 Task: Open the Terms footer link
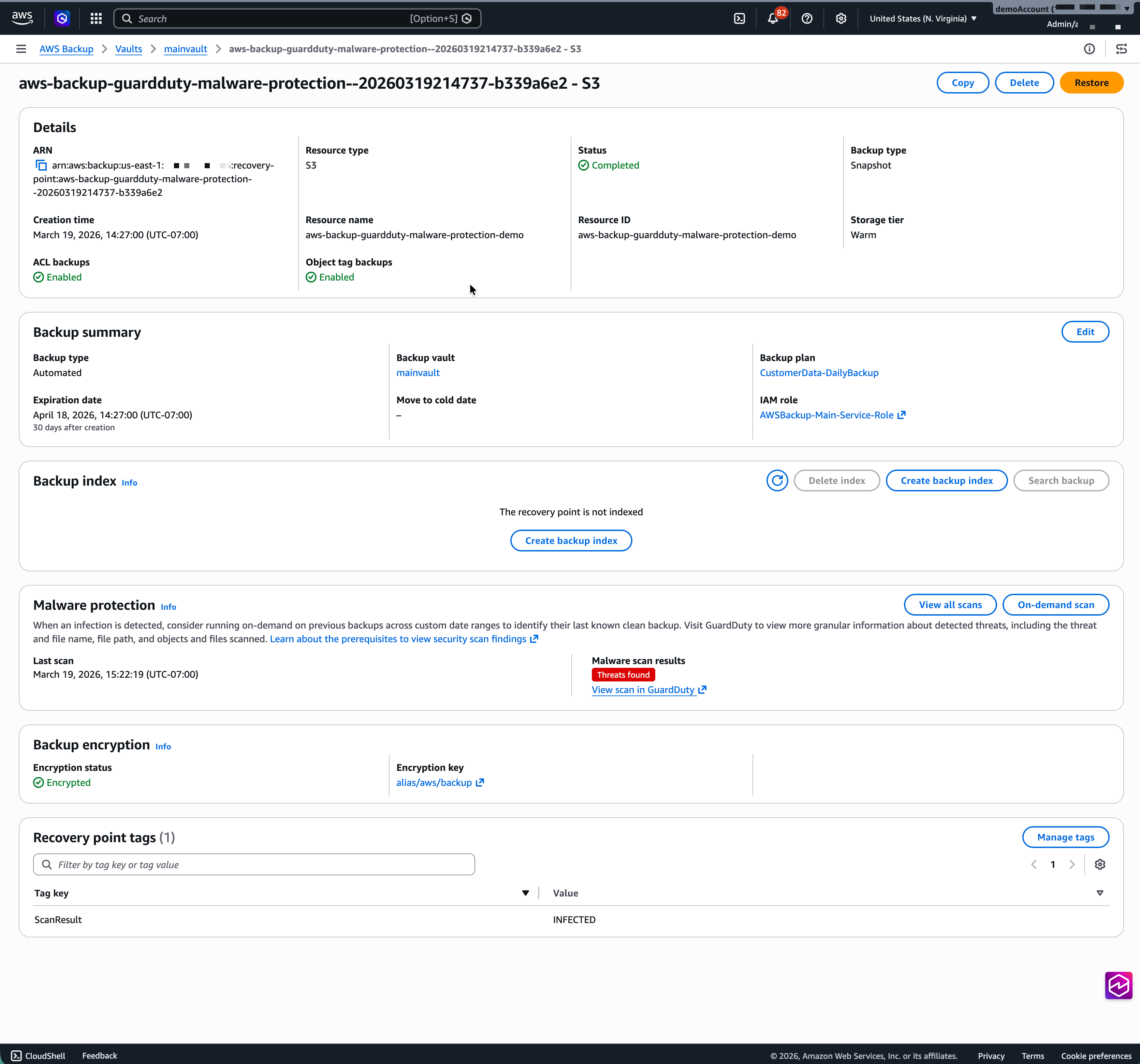1032,1056
